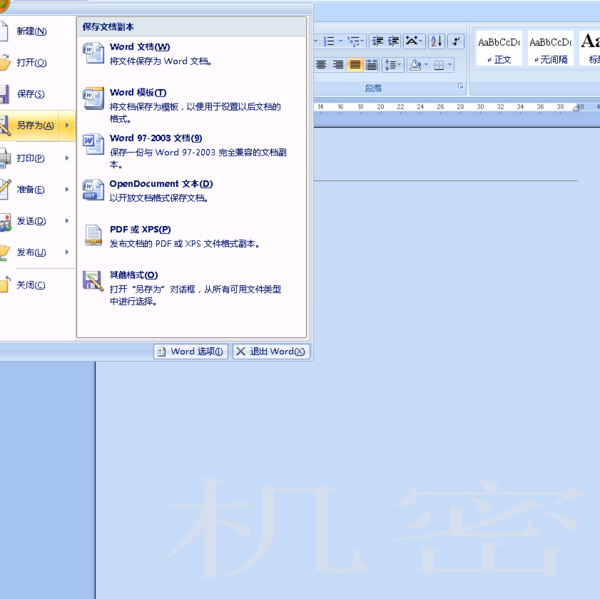
Task: Open paragraph (段落) dialog launcher
Action: (x=460, y=87)
